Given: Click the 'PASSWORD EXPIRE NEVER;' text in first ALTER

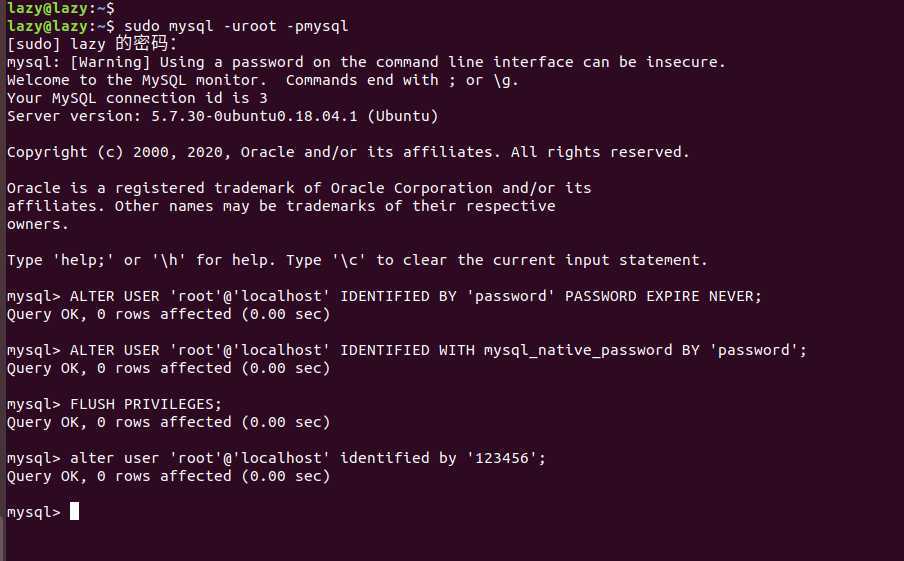Looking at the screenshot, I should click(x=663, y=296).
